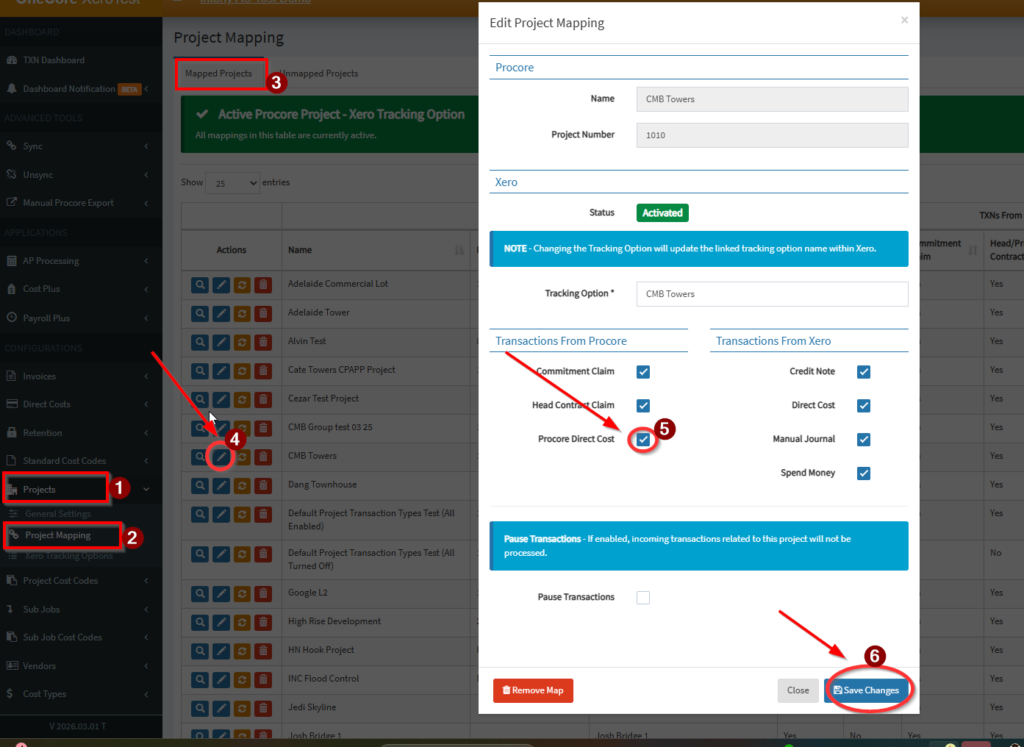Click the trash icon for High Rise Development
Screen dimensions: 1024x747
coord(262,622)
